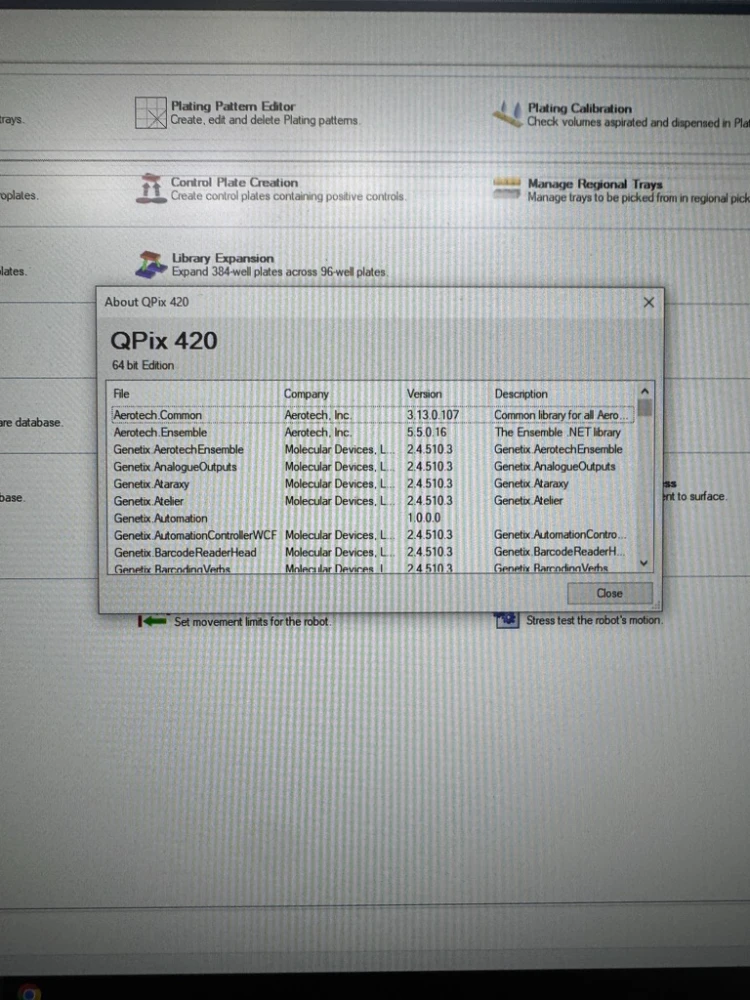Image resolution: width=750 pixels, height=1000 pixels.
Task: Open Chrome from the taskbar
Action: pyautogui.click(x=29, y=992)
